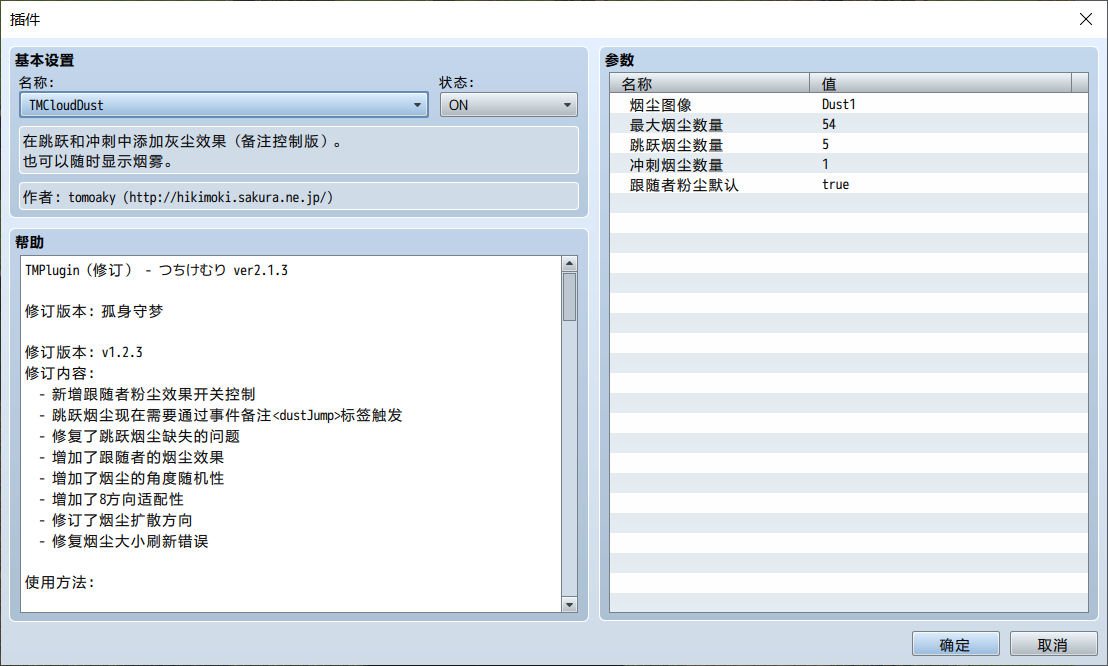The width and height of the screenshot is (1108, 666).
Task: Click the plugin description text box
Action: click(299, 151)
